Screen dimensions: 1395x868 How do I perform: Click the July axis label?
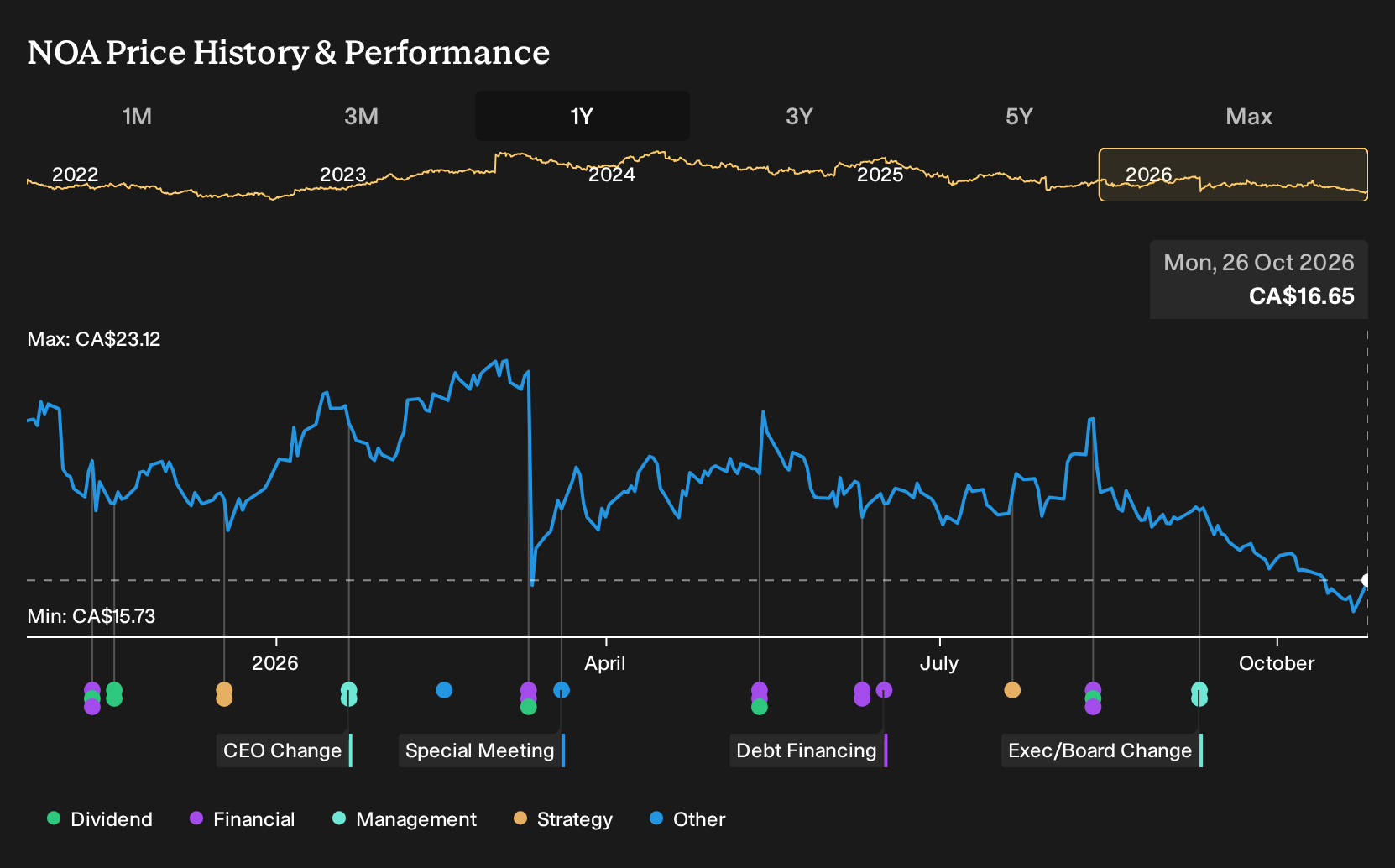click(939, 663)
